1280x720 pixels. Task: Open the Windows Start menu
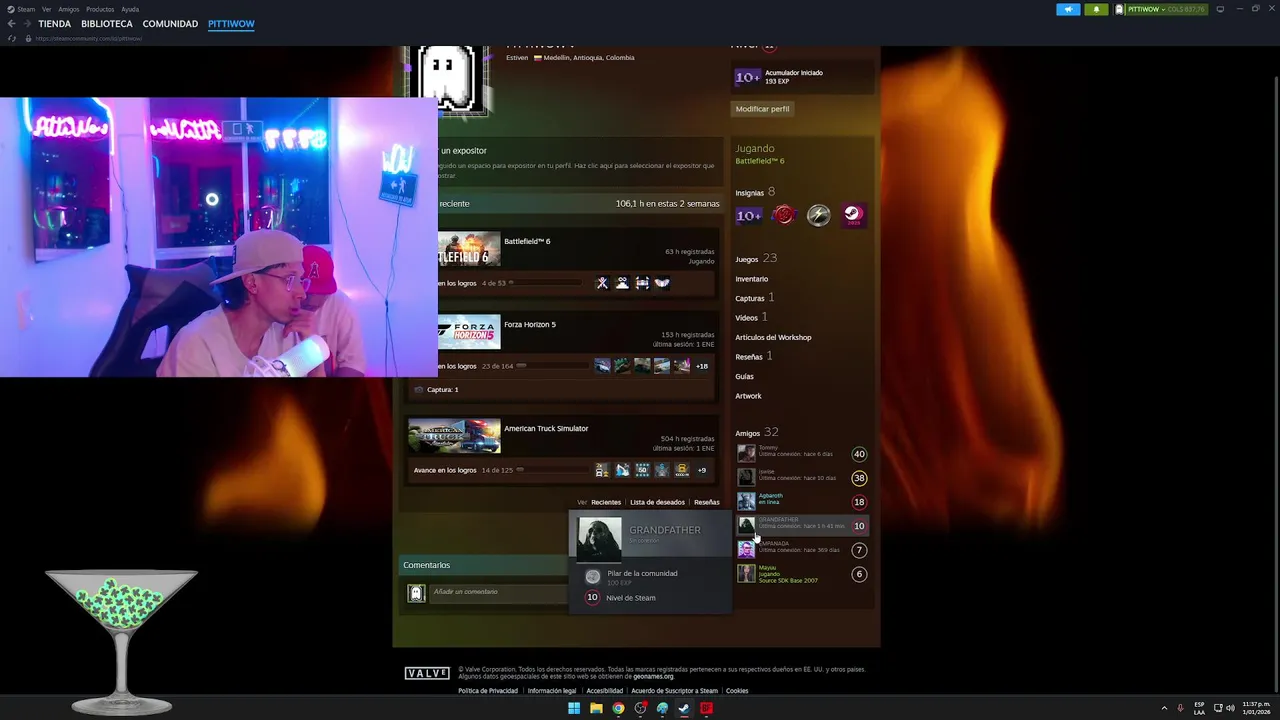(574, 708)
